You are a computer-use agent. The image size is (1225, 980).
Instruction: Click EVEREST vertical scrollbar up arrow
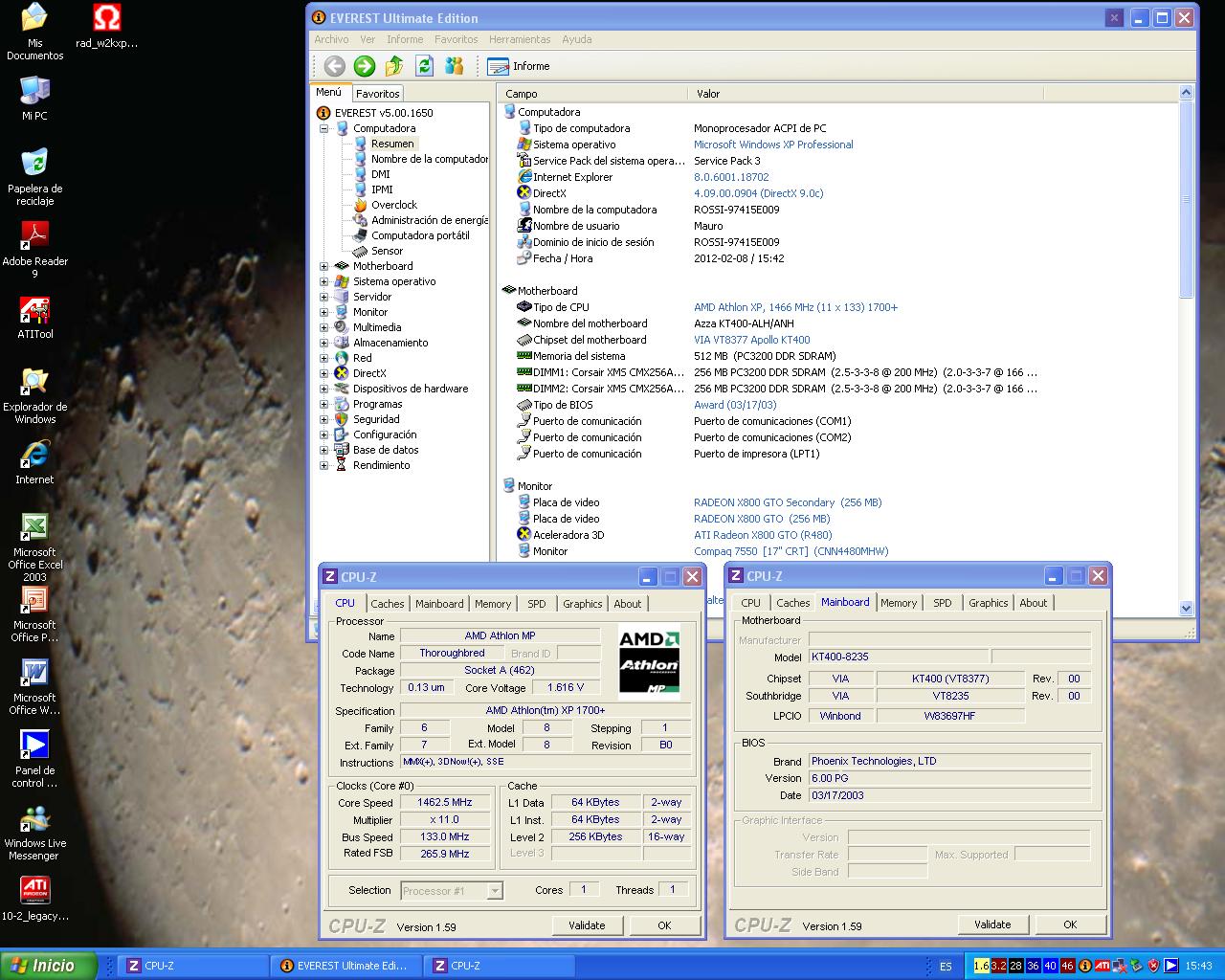pos(1187,93)
